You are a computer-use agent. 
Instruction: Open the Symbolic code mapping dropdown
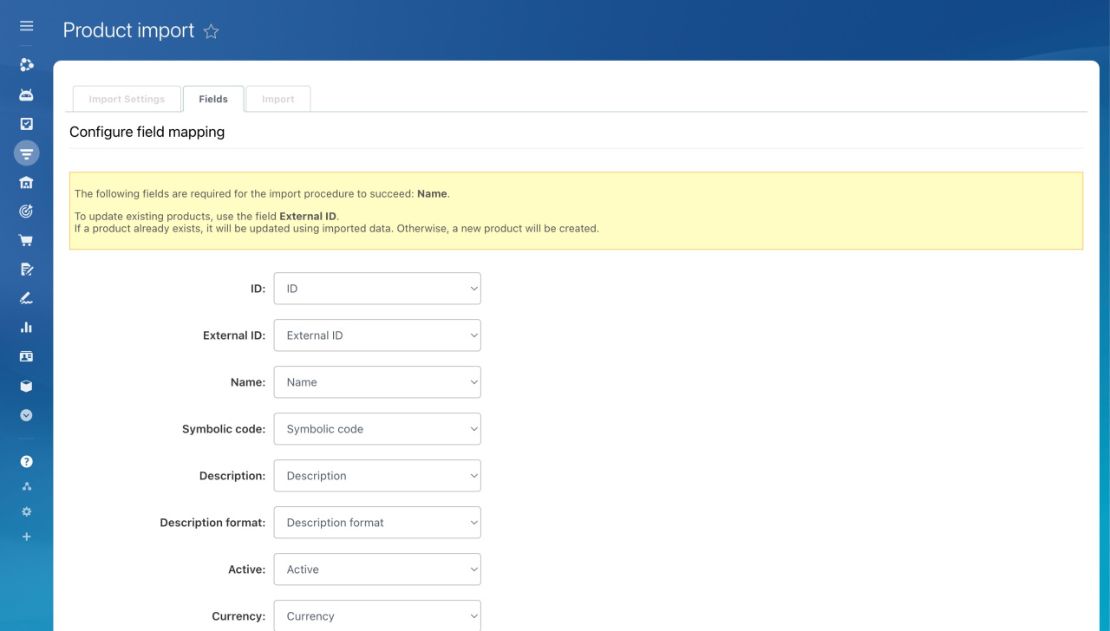click(377, 429)
